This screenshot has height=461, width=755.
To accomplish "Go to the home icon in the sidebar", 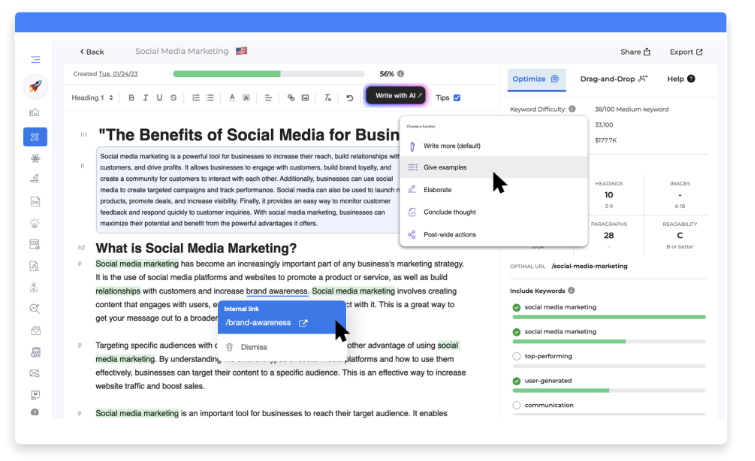I will tap(35, 112).
